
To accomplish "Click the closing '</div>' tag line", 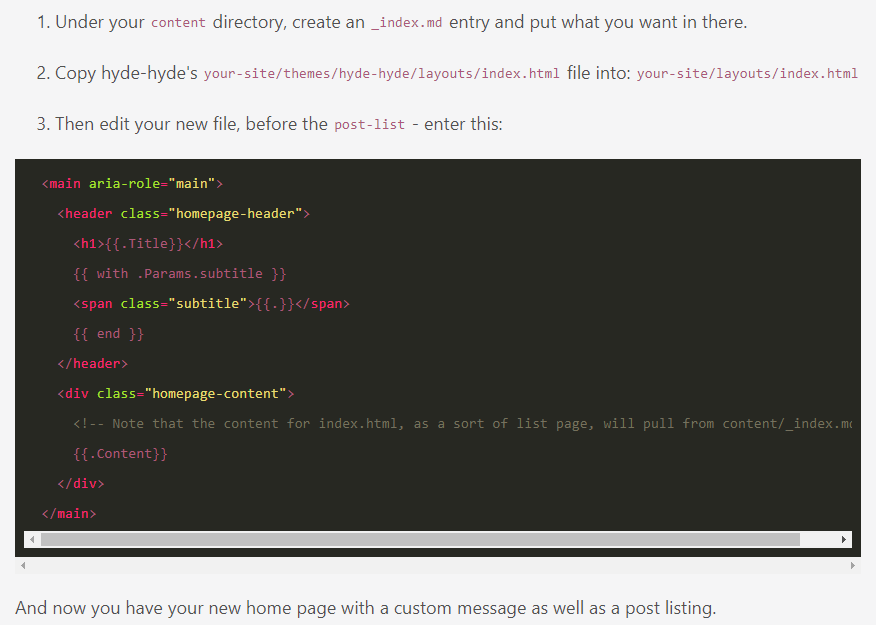I will click(81, 484).
